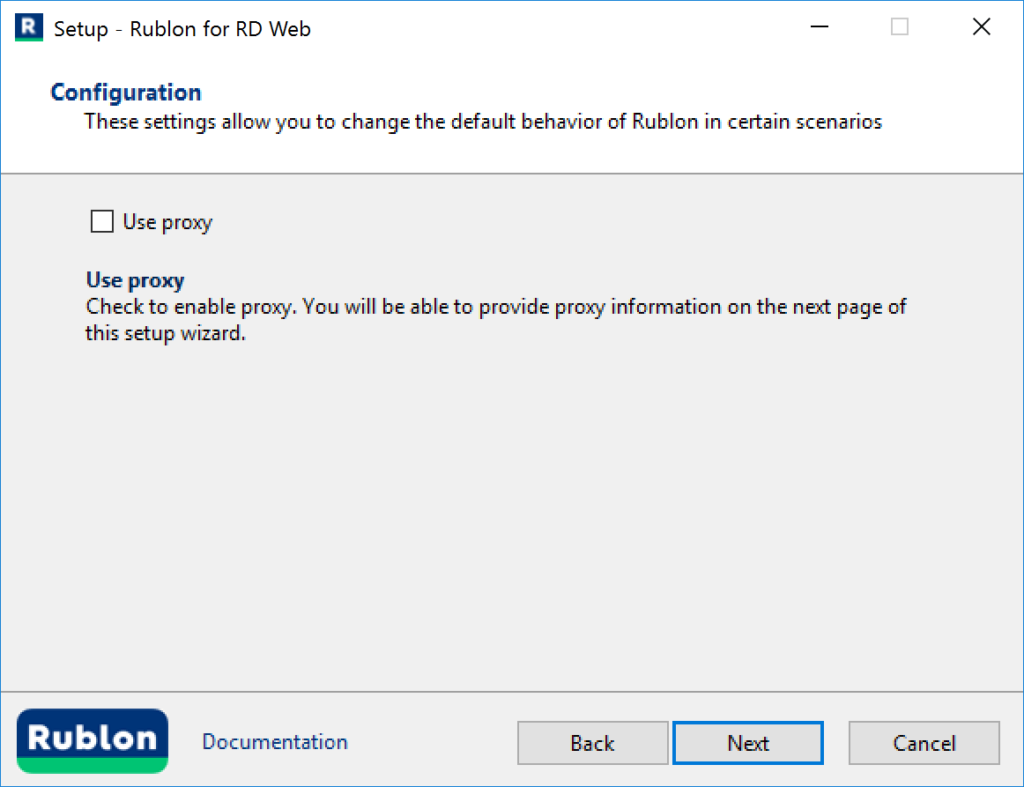This screenshot has height=787, width=1024.
Task: Check the proxy option to show proxy settings
Action: pos(101,221)
